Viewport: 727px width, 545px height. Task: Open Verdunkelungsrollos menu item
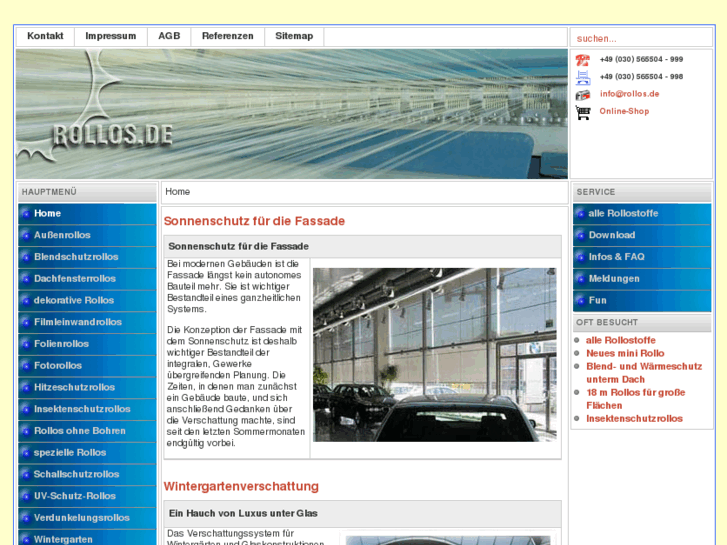click(x=87, y=518)
